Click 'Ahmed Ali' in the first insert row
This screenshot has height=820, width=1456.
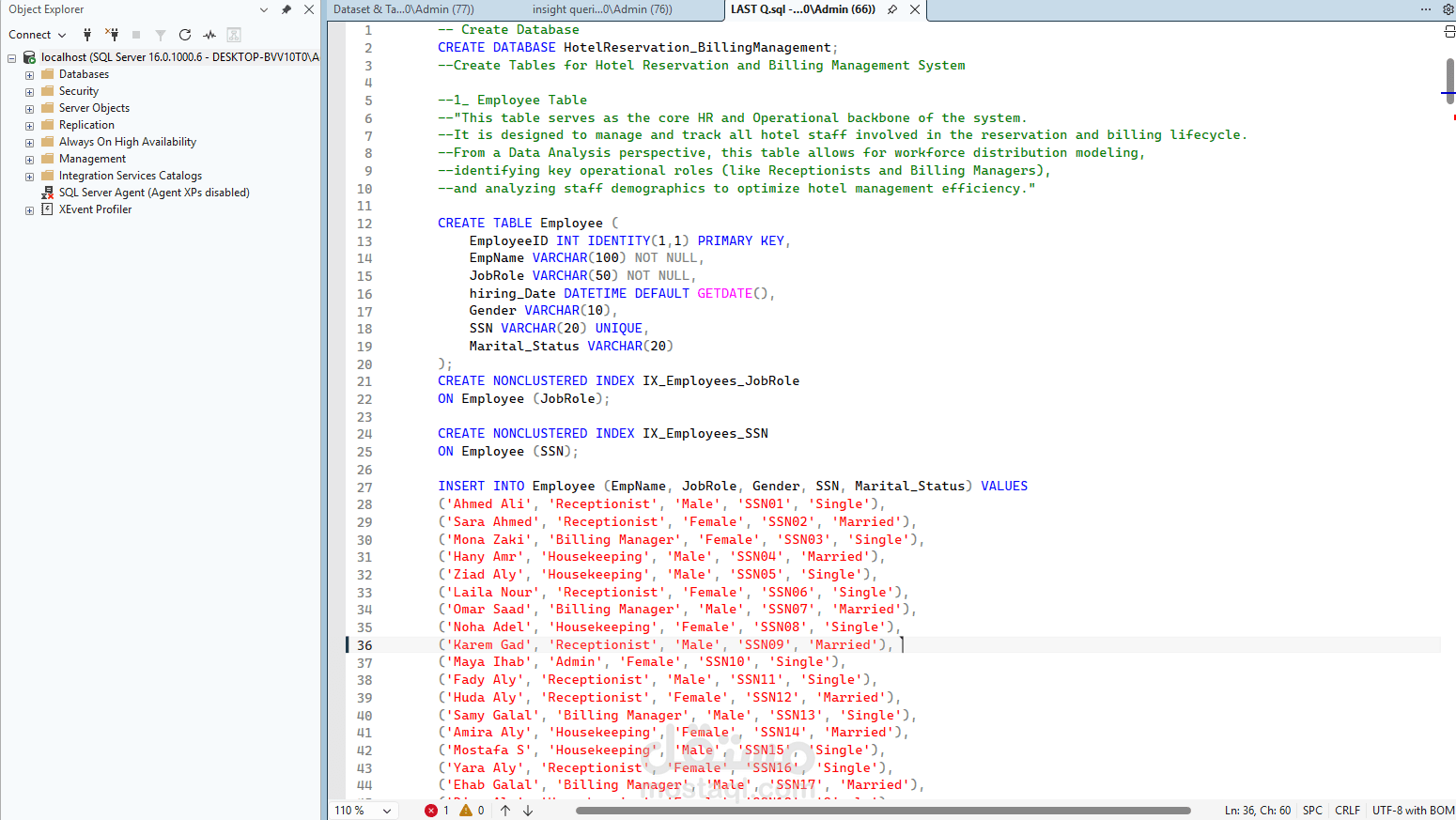click(x=489, y=504)
